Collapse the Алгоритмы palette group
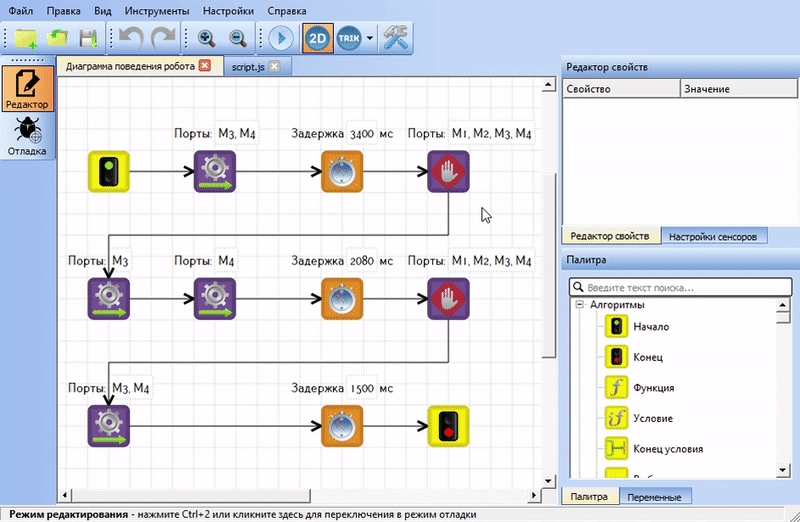 tap(579, 305)
